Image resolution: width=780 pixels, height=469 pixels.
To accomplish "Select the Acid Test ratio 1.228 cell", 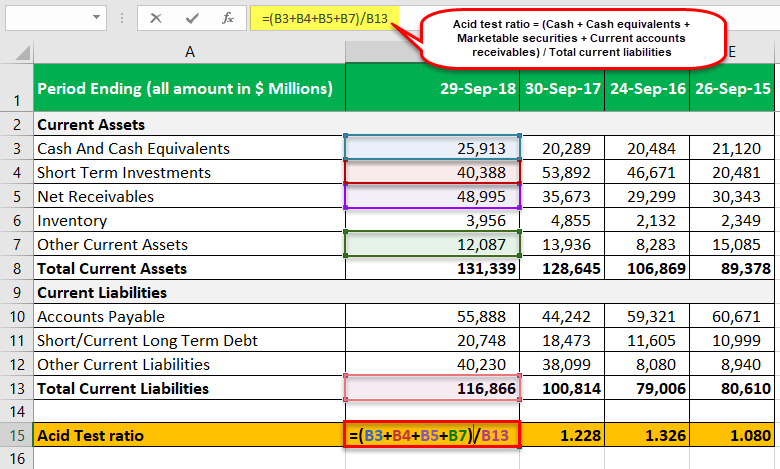I will pyautogui.click(x=562, y=435).
